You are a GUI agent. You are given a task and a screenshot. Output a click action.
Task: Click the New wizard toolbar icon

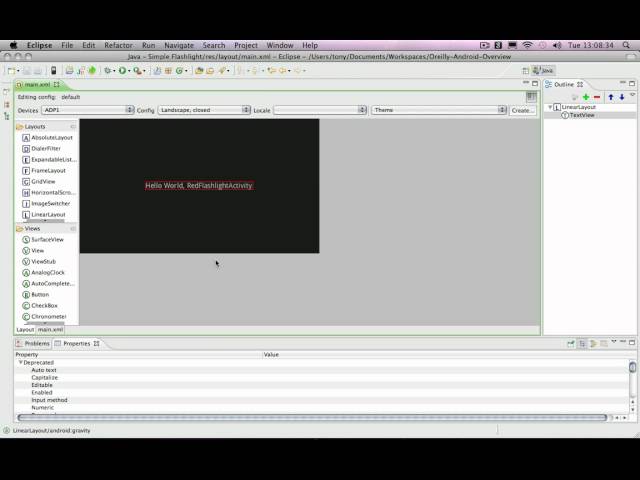tap(11, 71)
